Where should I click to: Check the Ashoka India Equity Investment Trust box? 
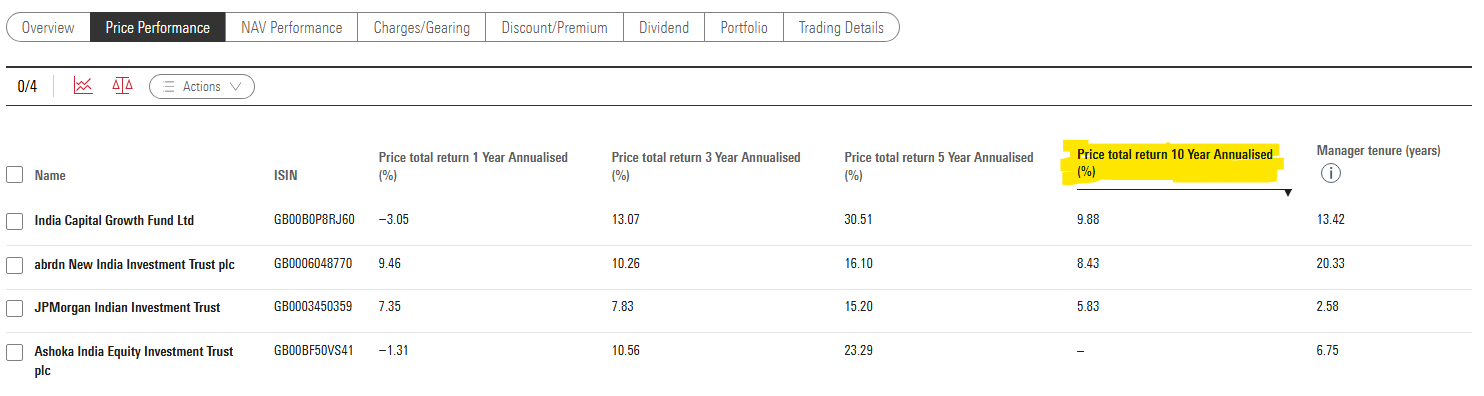[x=14, y=352]
